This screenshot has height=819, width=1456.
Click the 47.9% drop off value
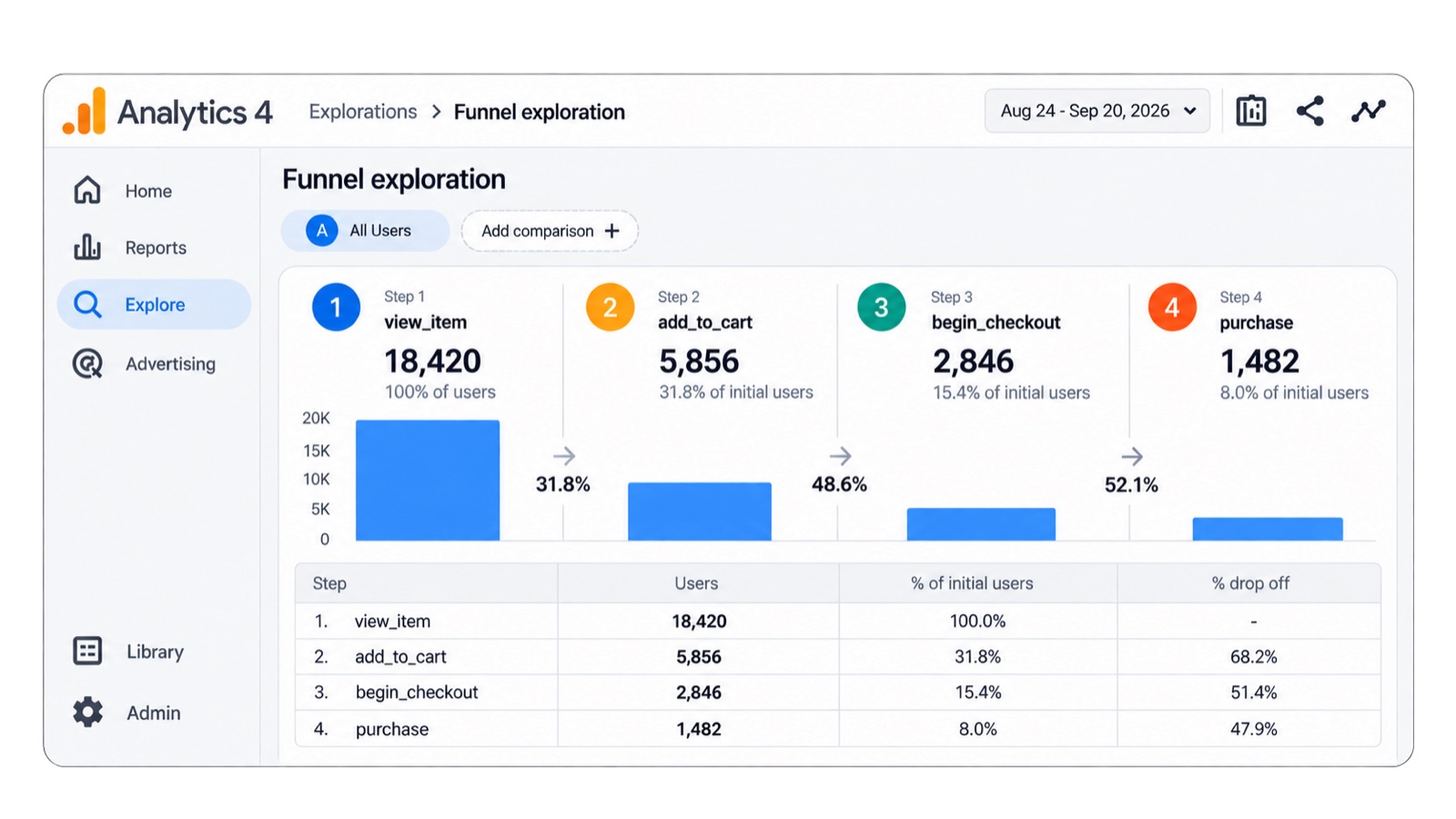tap(1253, 729)
